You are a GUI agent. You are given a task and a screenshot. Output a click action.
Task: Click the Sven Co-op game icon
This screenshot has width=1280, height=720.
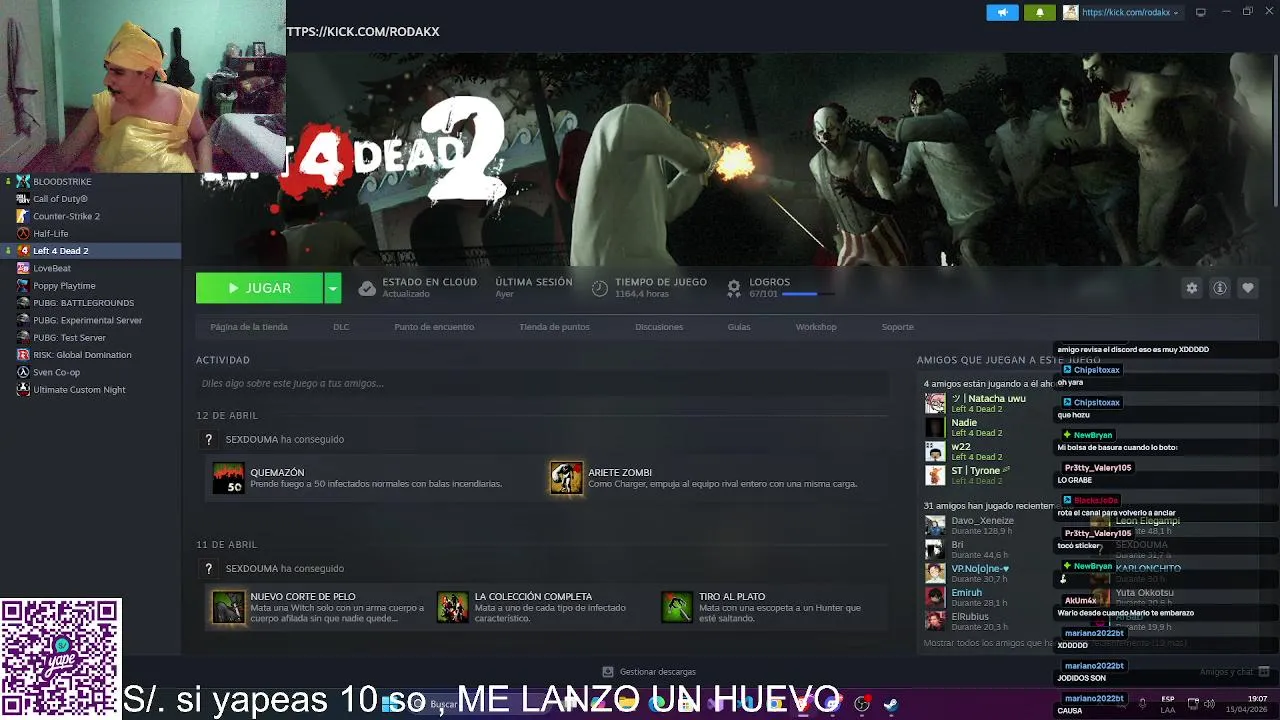23,372
